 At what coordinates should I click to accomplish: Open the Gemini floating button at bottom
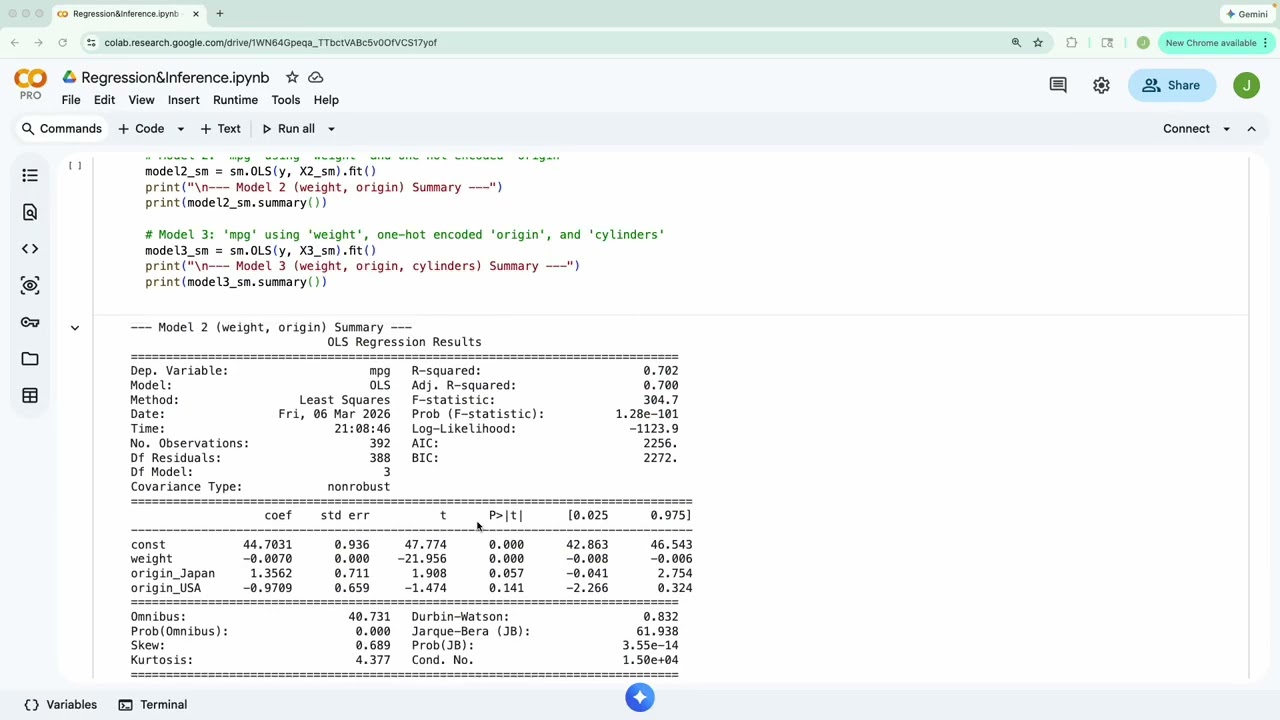640,697
